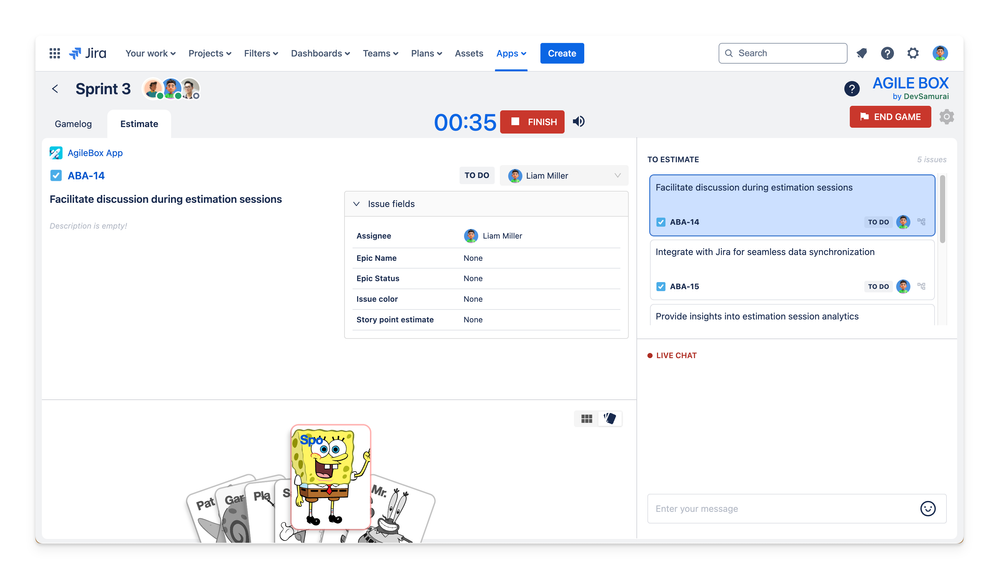
Task: Click the 00:35 timer display
Action: (x=465, y=122)
